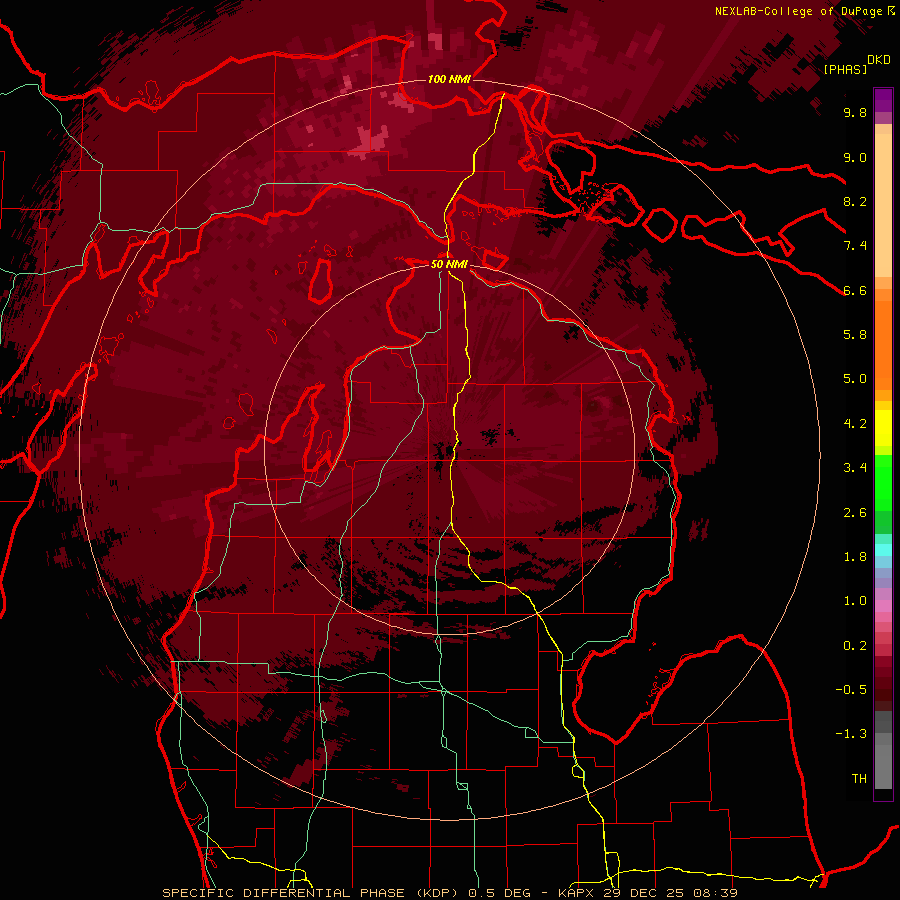
Task: Click the 9.0 value on the color scale
Action: [x=855, y=157]
